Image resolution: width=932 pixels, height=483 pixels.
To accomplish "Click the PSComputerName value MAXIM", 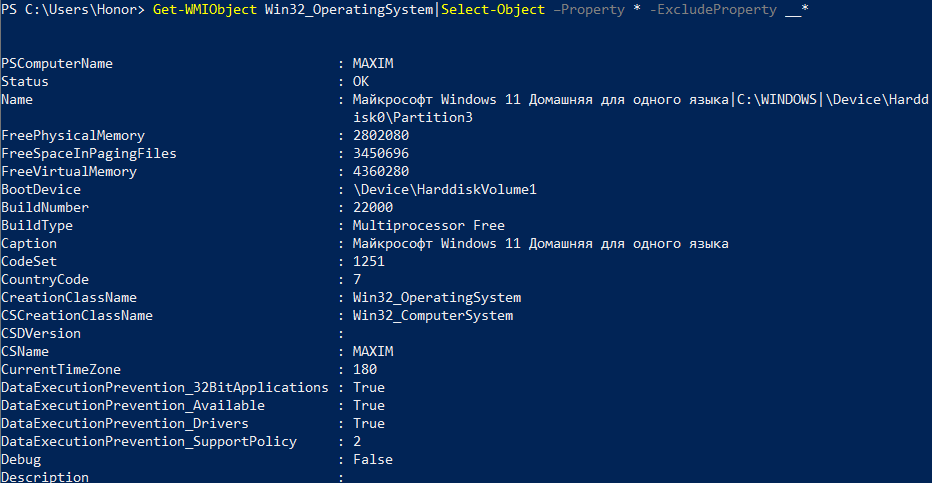I will click(373, 64).
